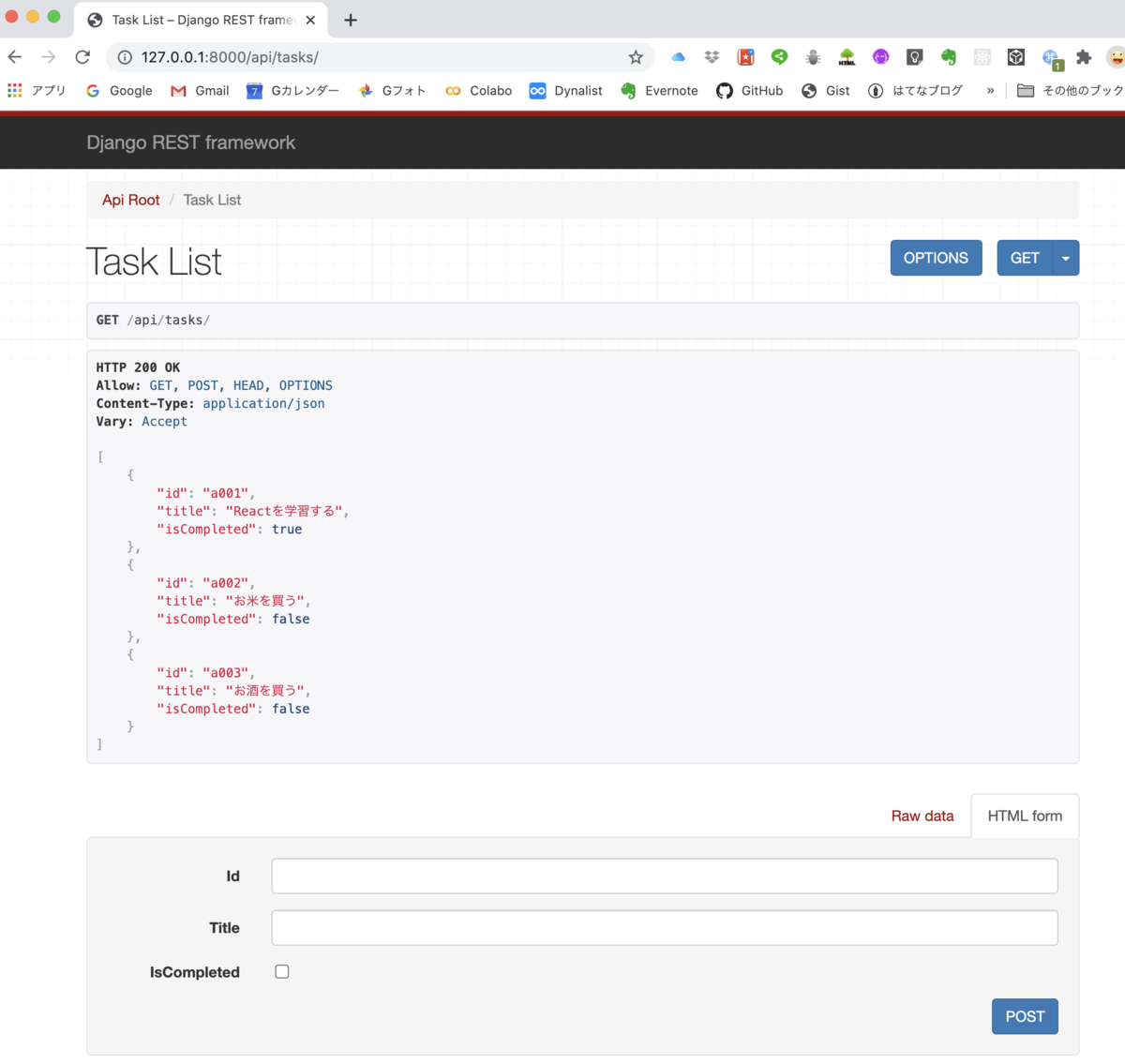Click the lightbulb extension icon
This screenshot has height=1064, width=1125.
click(x=914, y=57)
